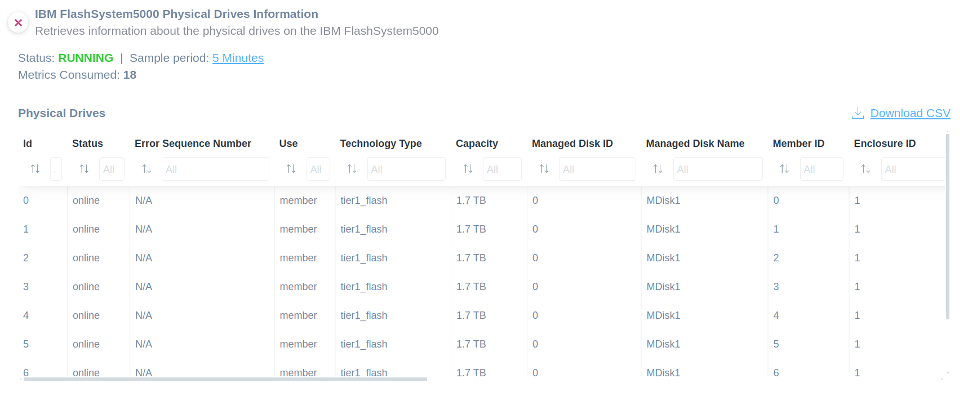Focus the Member ID filter field
This screenshot has width=960, height=396.
click(x=822, y=169)
